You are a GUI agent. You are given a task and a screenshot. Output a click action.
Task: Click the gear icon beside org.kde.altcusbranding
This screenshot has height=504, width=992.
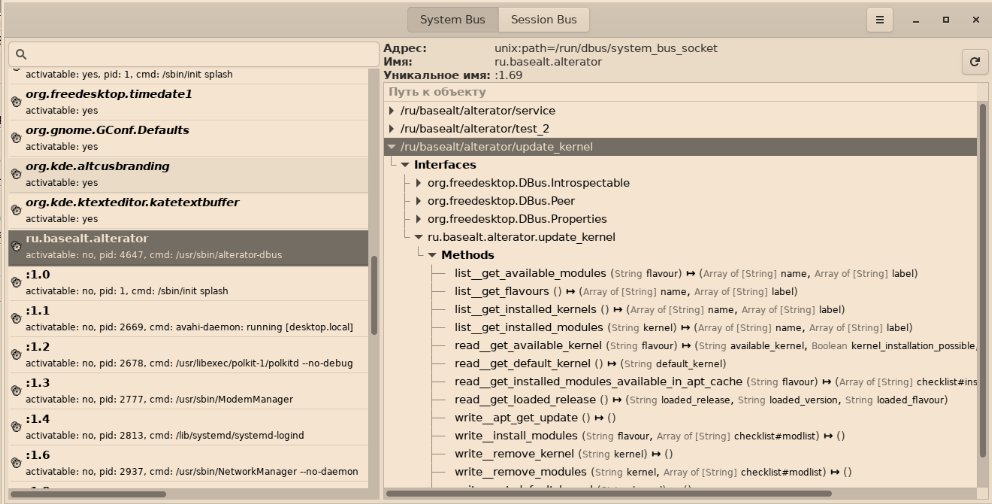pyautogui.click(x=15, y=174)
